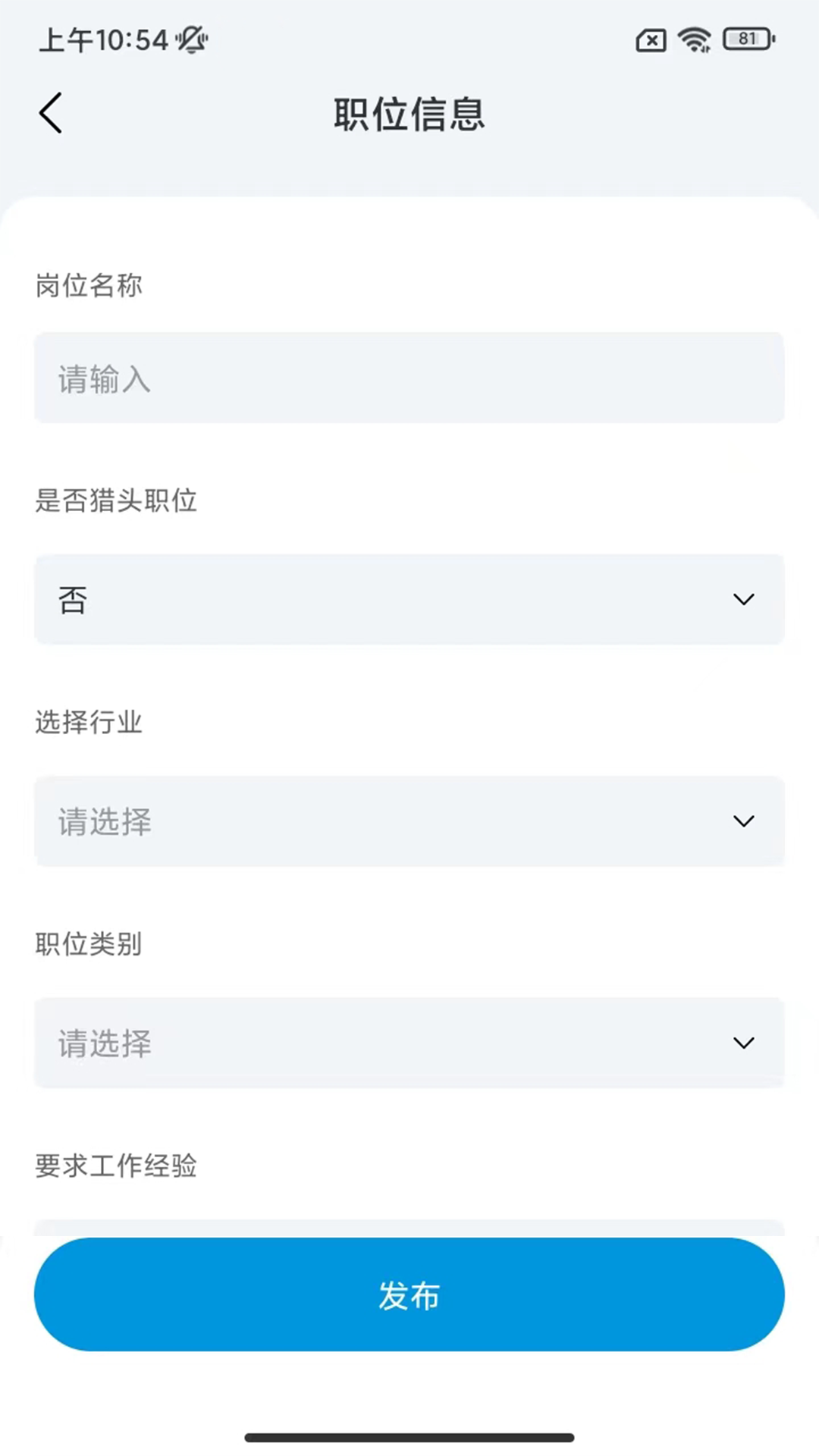This screenshot has height=1456, width=819.
Task: Tap the no-SIM card status icon
Action: click(x=651, y=40)
